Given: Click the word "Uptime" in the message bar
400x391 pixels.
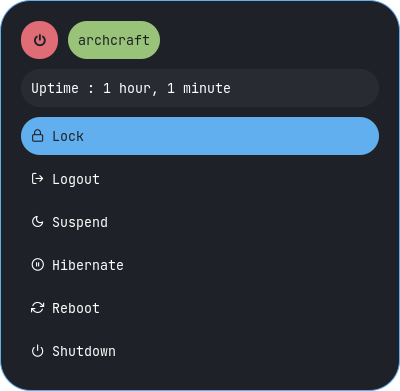Looking at the screenshot, I should (55, 89).
